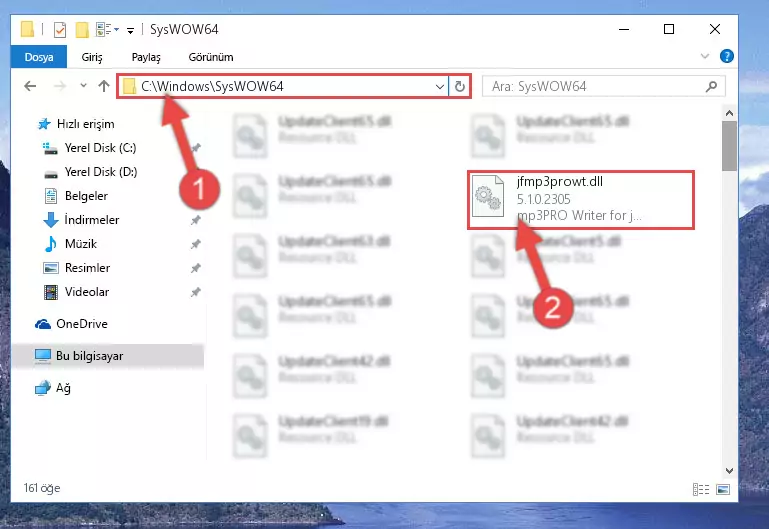The height and width of the screenshot is (529, 769).
Task: Click the Resimler picture icon
Action: tap(51, 268)
